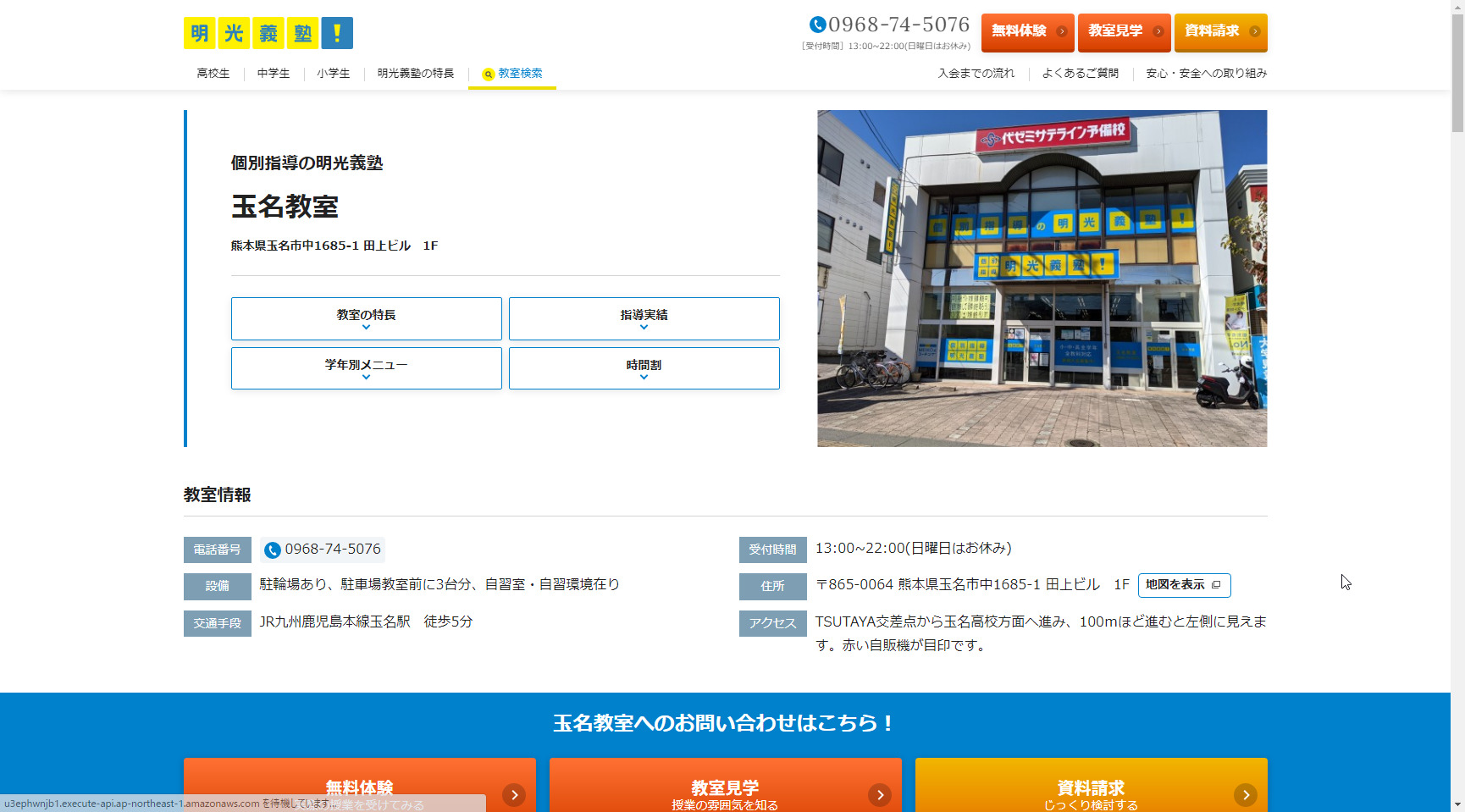The height and width of the screenshot is (812, 1465).
Task: Click the phone icon beside 0968-74-5076 in 教室情報
Action: click(x=273, y=550)
